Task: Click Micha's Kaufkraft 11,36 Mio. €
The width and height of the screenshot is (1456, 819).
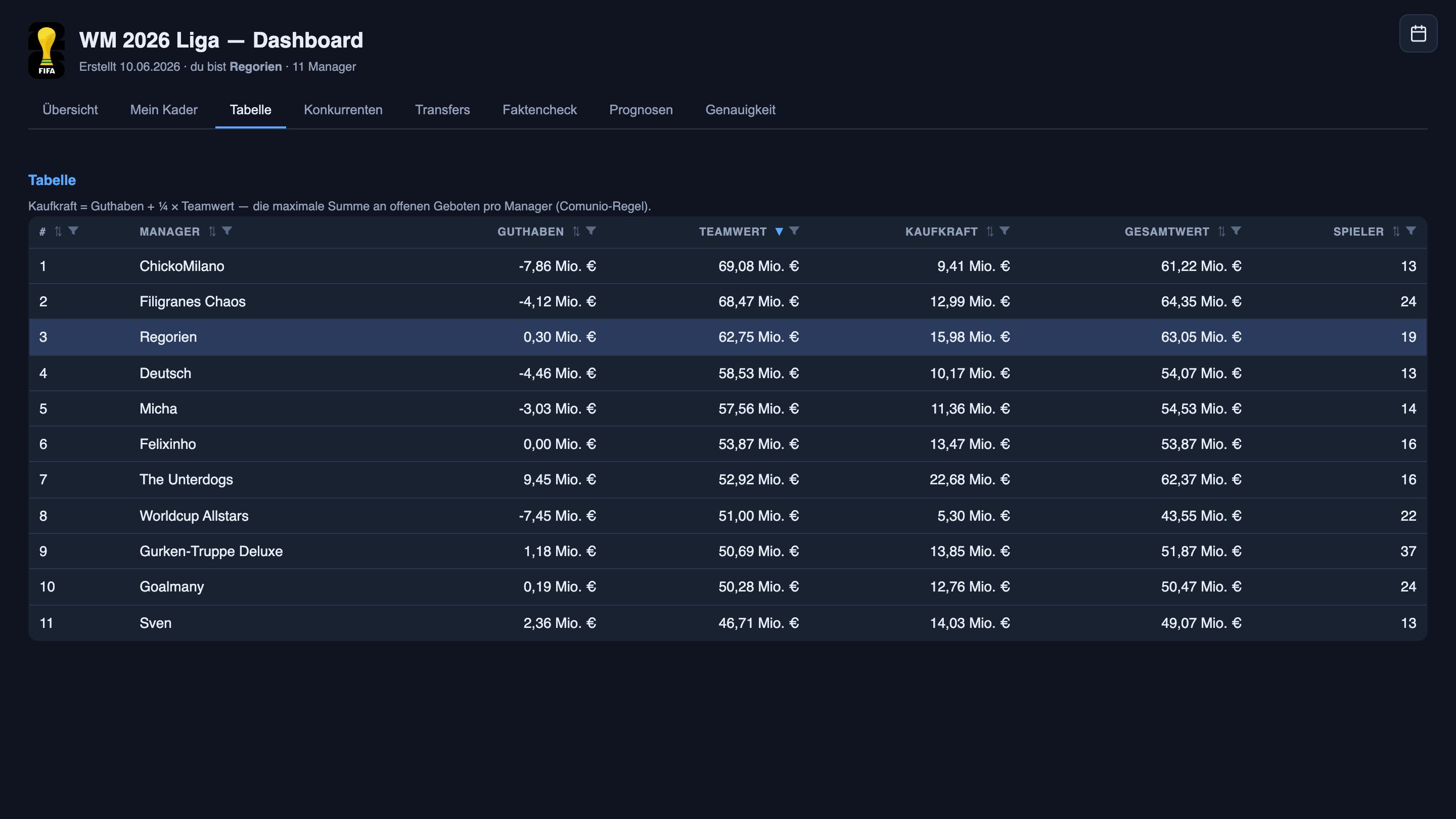Action: [x=970, y=409]
